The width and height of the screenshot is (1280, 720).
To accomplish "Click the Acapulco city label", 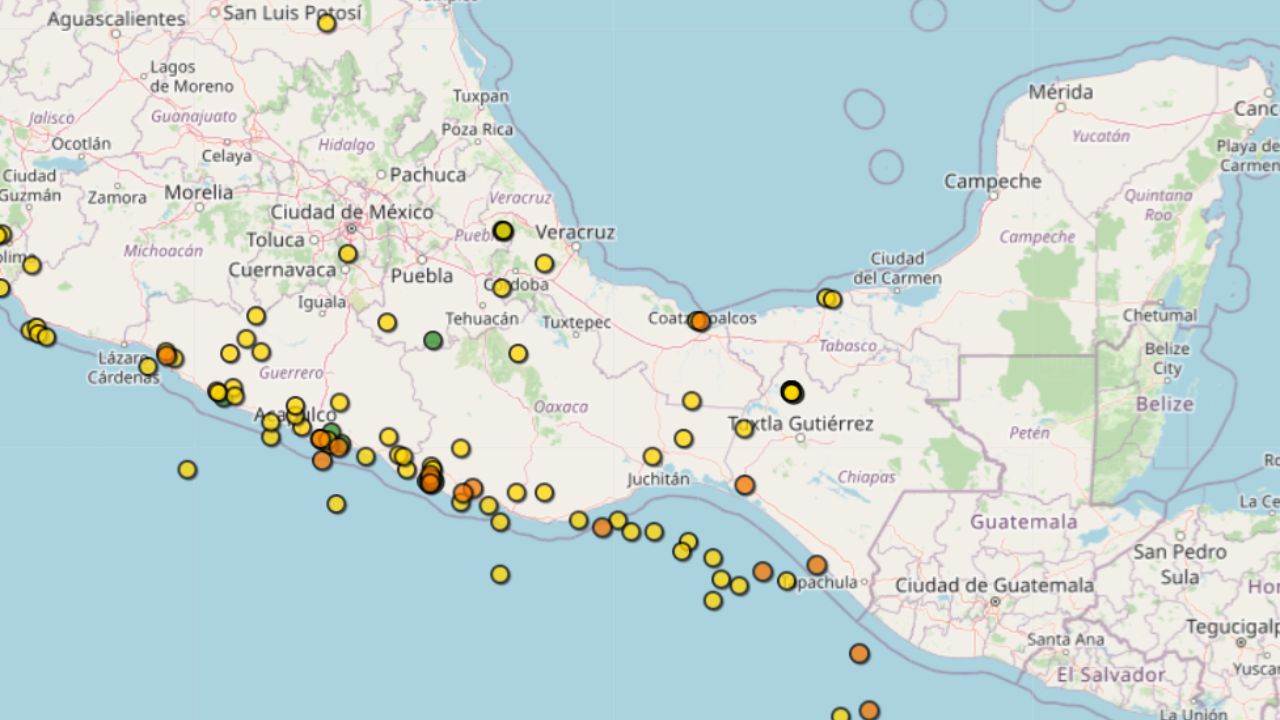I will click(295, 414).
